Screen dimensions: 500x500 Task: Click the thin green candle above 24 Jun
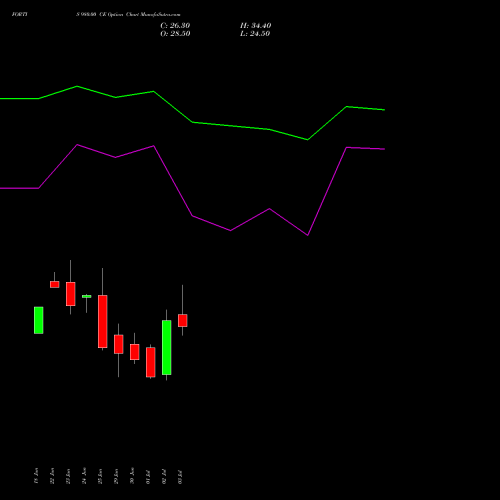87,296
